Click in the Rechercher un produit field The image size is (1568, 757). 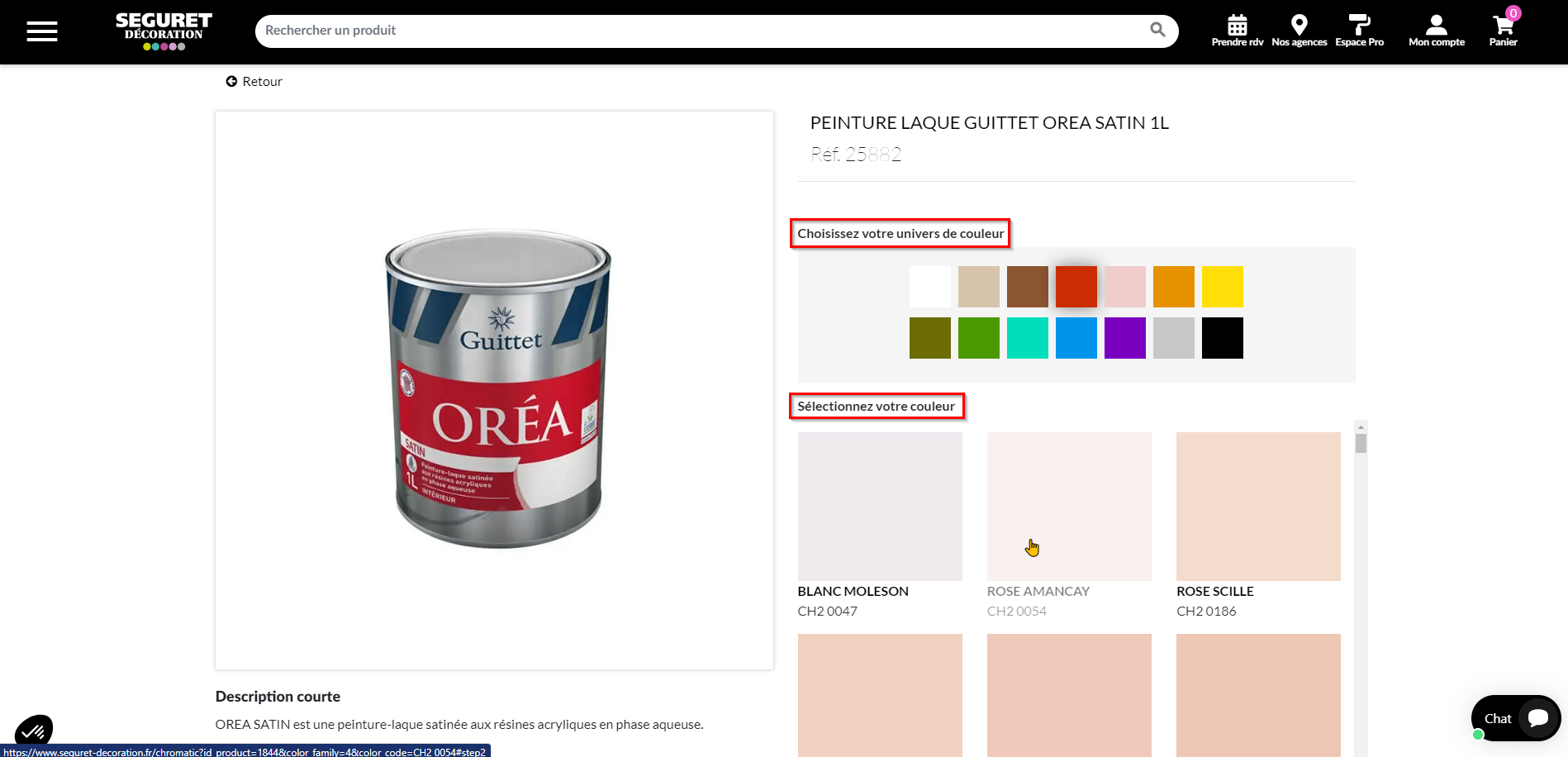pyautogui.click(x=702, y=31)
